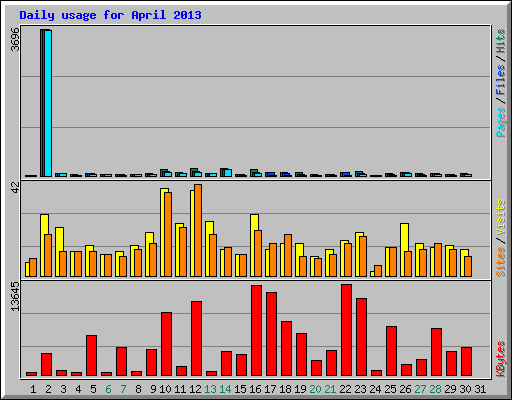Click day label 6 on the x-axis
The height and width of the screenshot is (400, 512).
[108, 389]
